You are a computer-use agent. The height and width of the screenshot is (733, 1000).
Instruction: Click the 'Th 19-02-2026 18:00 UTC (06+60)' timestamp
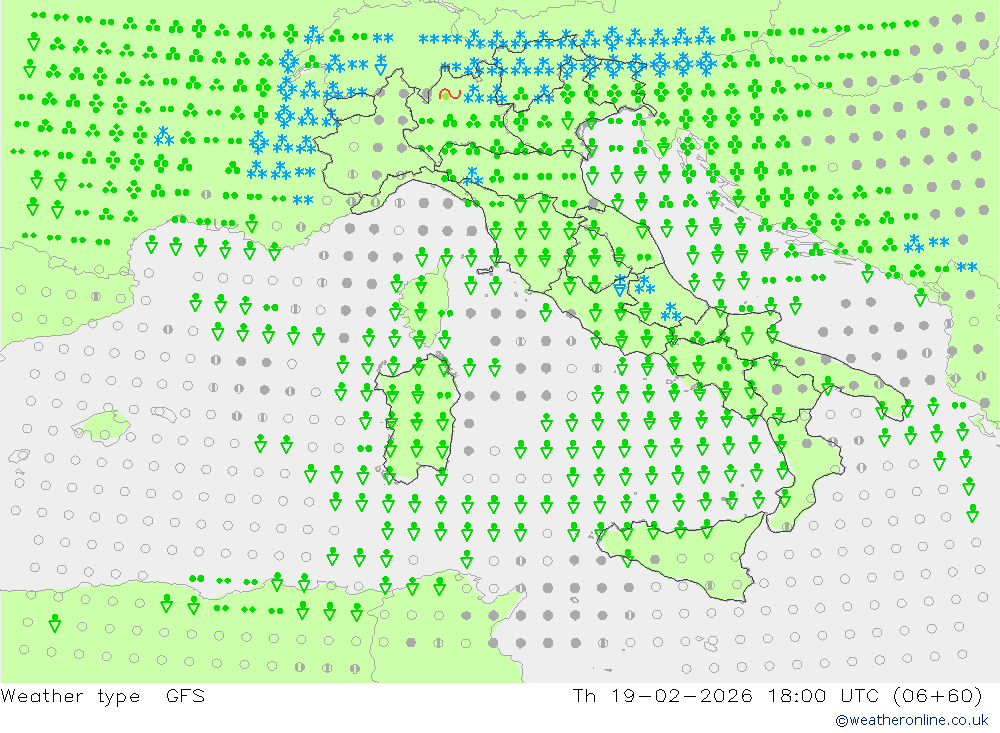point(777,695)
